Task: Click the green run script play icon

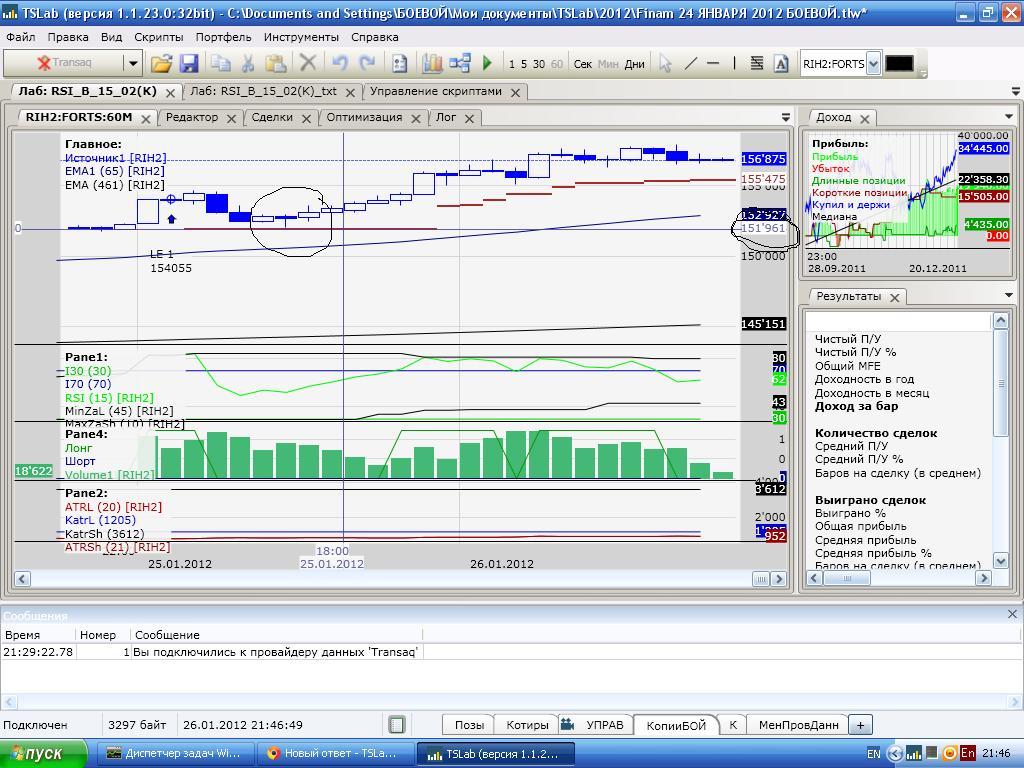Action: (487, 63)
